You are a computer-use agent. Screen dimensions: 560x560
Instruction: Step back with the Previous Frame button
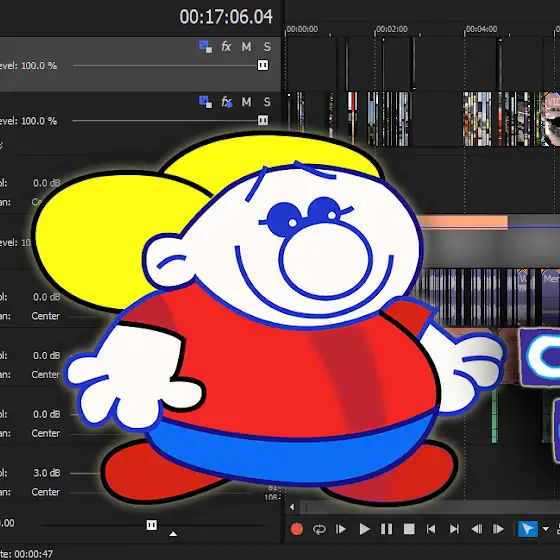pos(477,529)
